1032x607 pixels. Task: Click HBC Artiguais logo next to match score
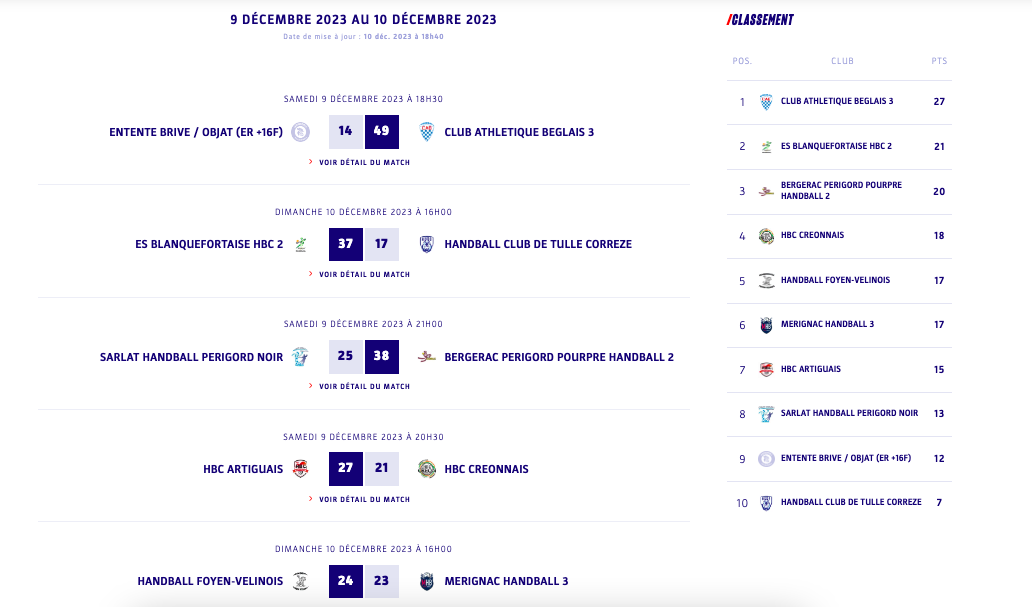point(301,469)
